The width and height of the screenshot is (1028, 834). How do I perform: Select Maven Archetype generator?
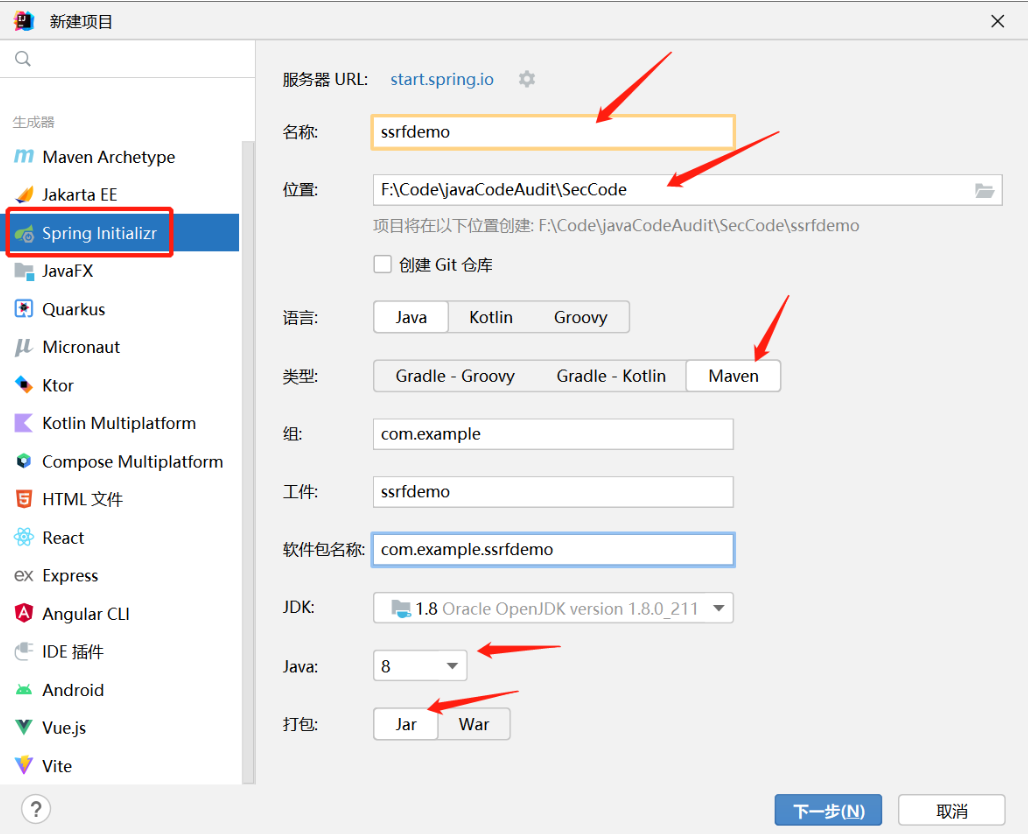pos(109,157)
